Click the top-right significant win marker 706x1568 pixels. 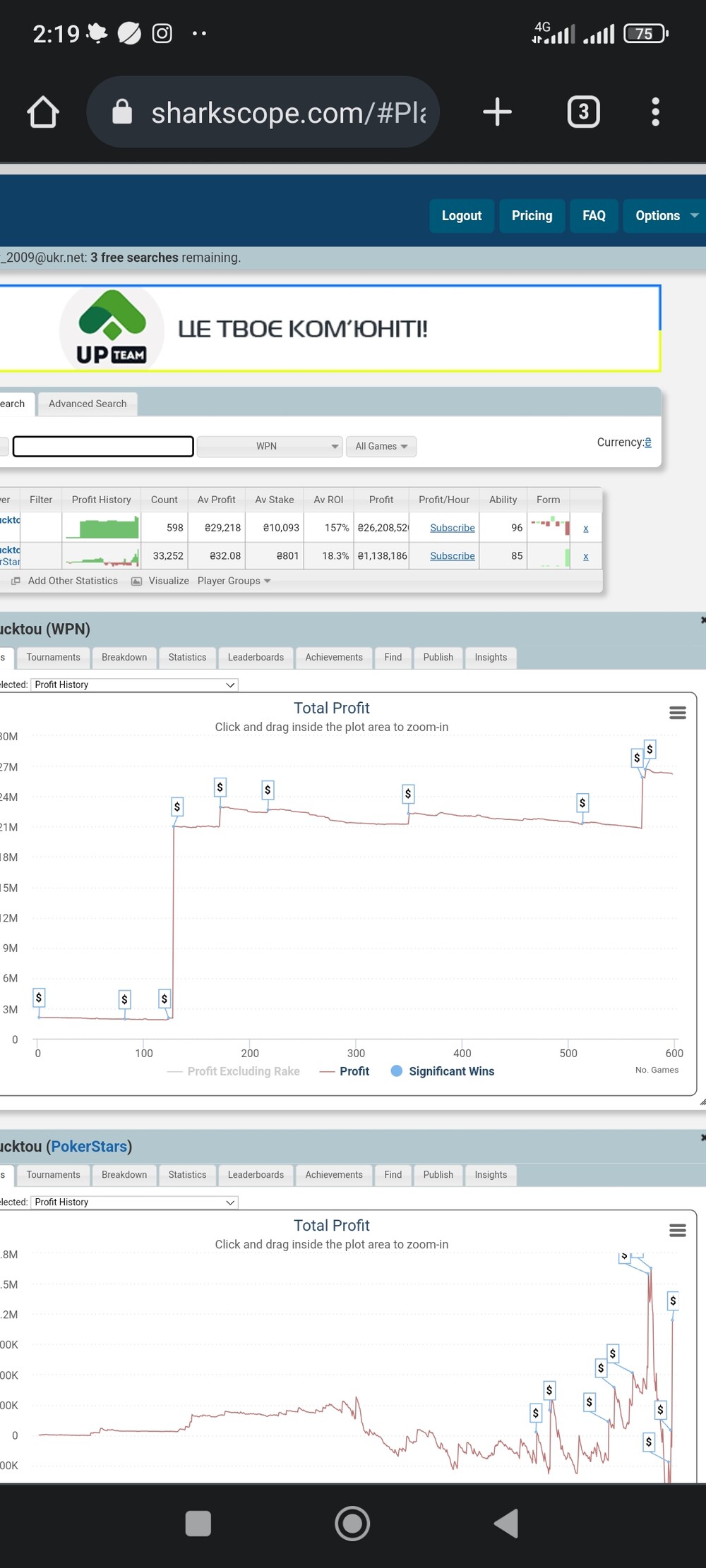(650, 749)
